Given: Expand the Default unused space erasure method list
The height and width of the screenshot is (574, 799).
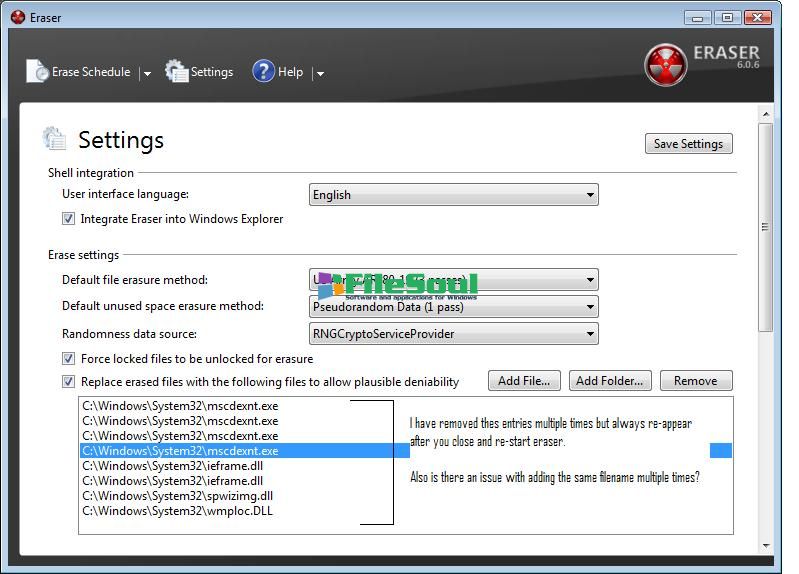Looking at the screenshot, I should (x=590, y=307).
